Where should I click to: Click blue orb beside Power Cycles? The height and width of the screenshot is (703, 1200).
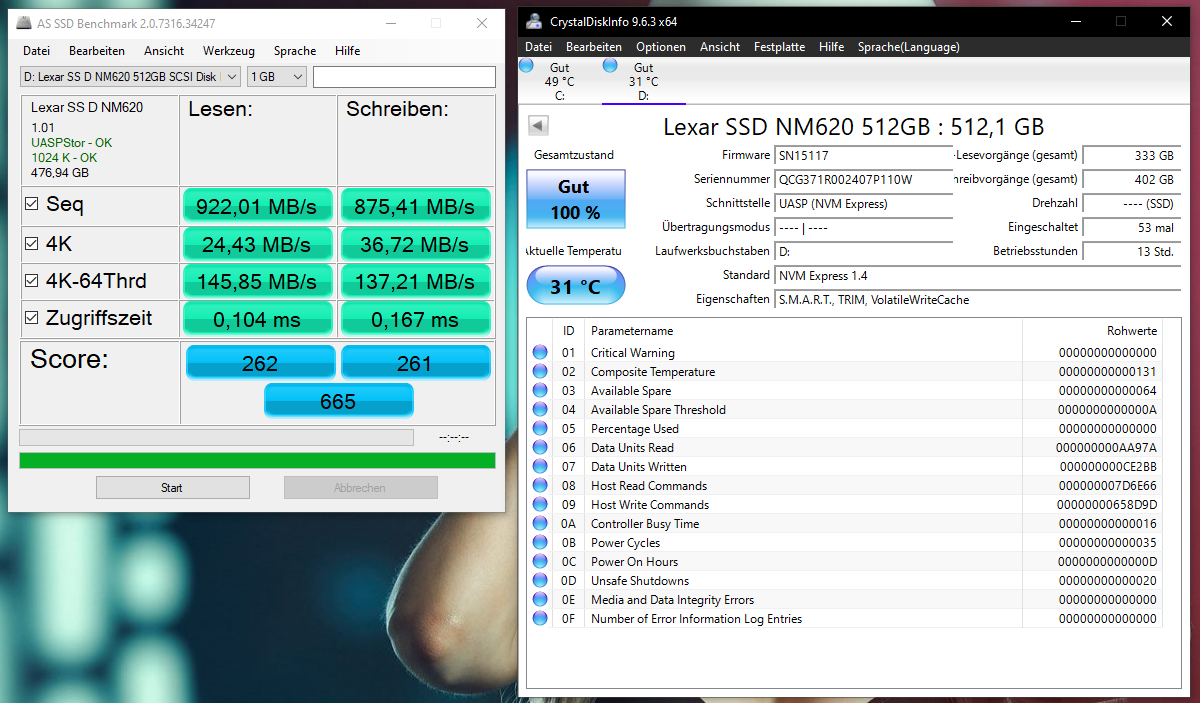coord(540,542)
